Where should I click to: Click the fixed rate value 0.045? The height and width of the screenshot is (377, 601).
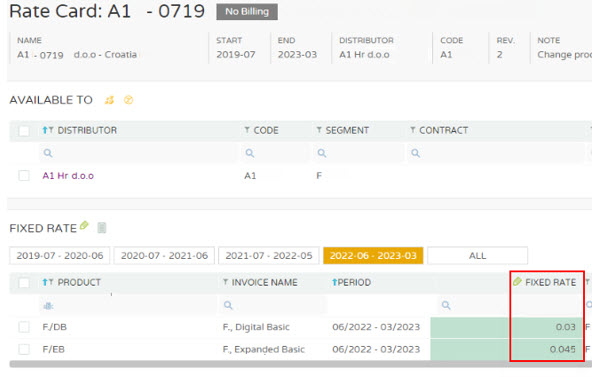(x=562, y=349)
